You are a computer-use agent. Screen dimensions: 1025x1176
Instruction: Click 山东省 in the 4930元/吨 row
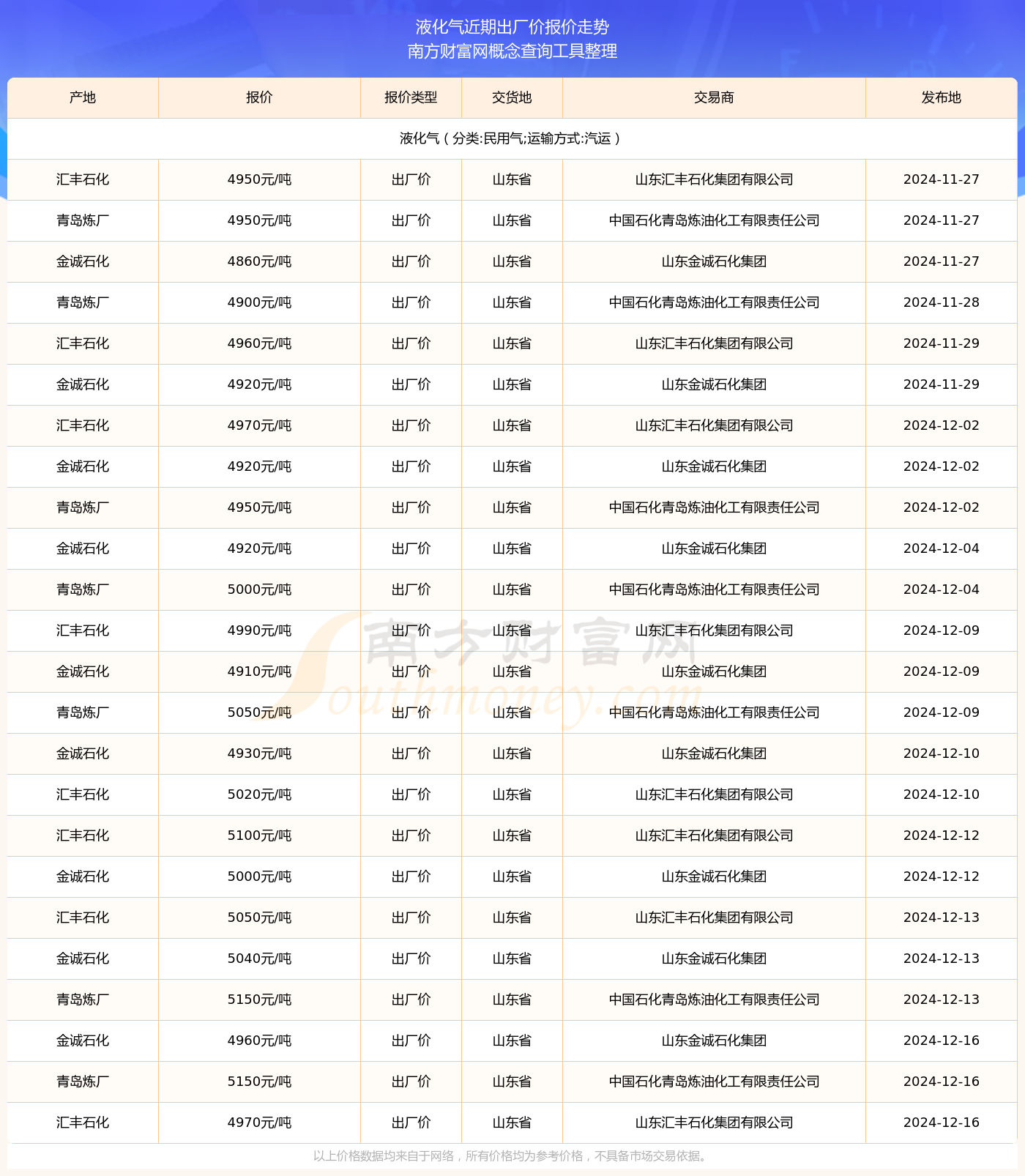[512, 753]
